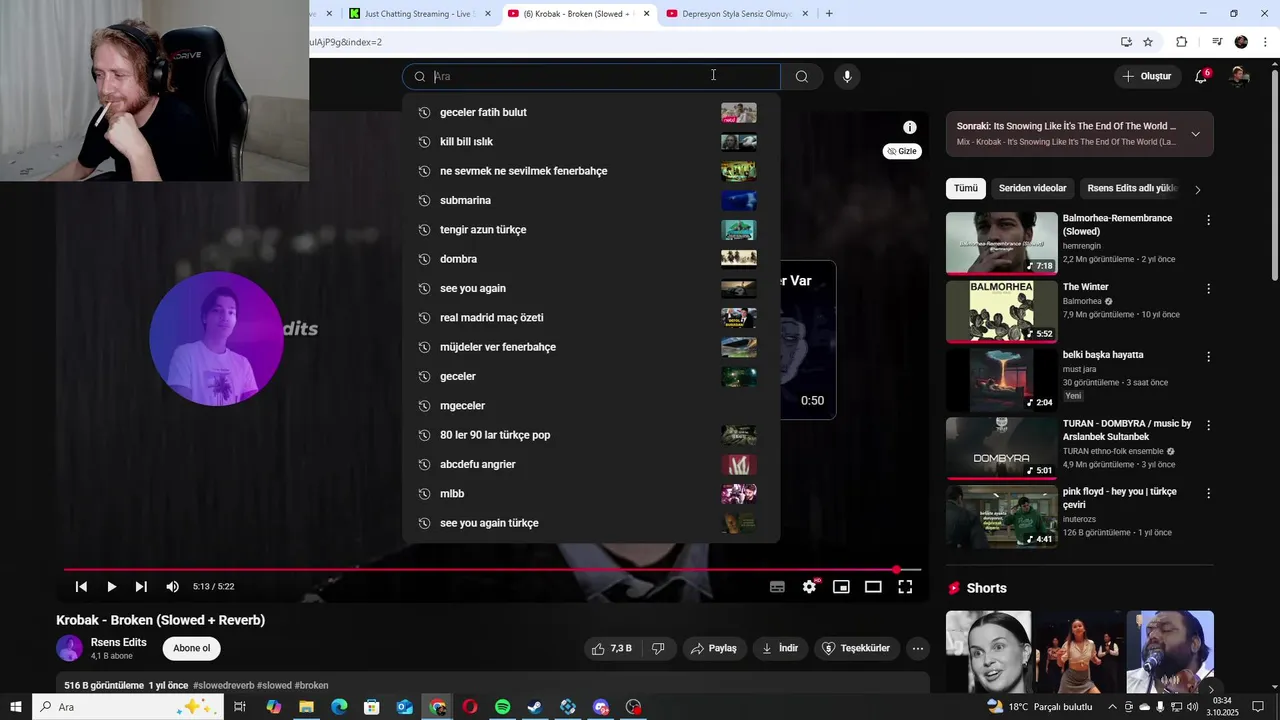Select the 'Tümü' filter chip
This screenshot has height=720, width=1280.
point(966,188)
